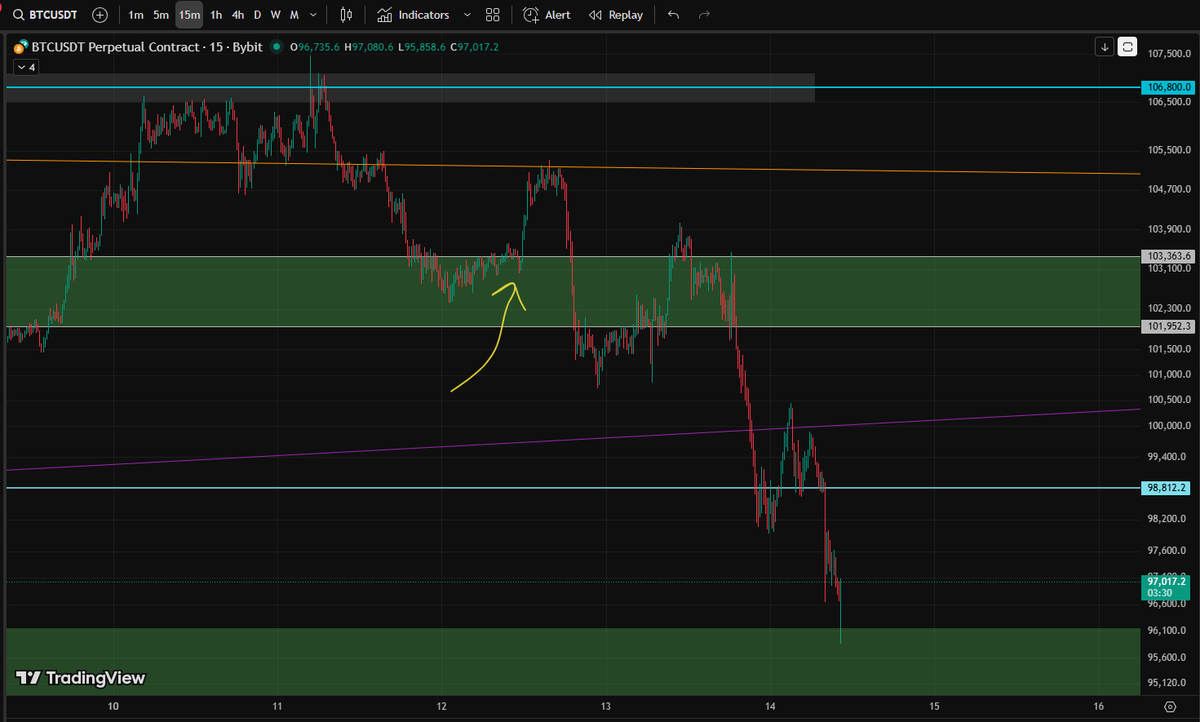Select the weekly W timeframe
This screenshot has height=722, width=1200.
pyautogui.click(x=276, y=15)
